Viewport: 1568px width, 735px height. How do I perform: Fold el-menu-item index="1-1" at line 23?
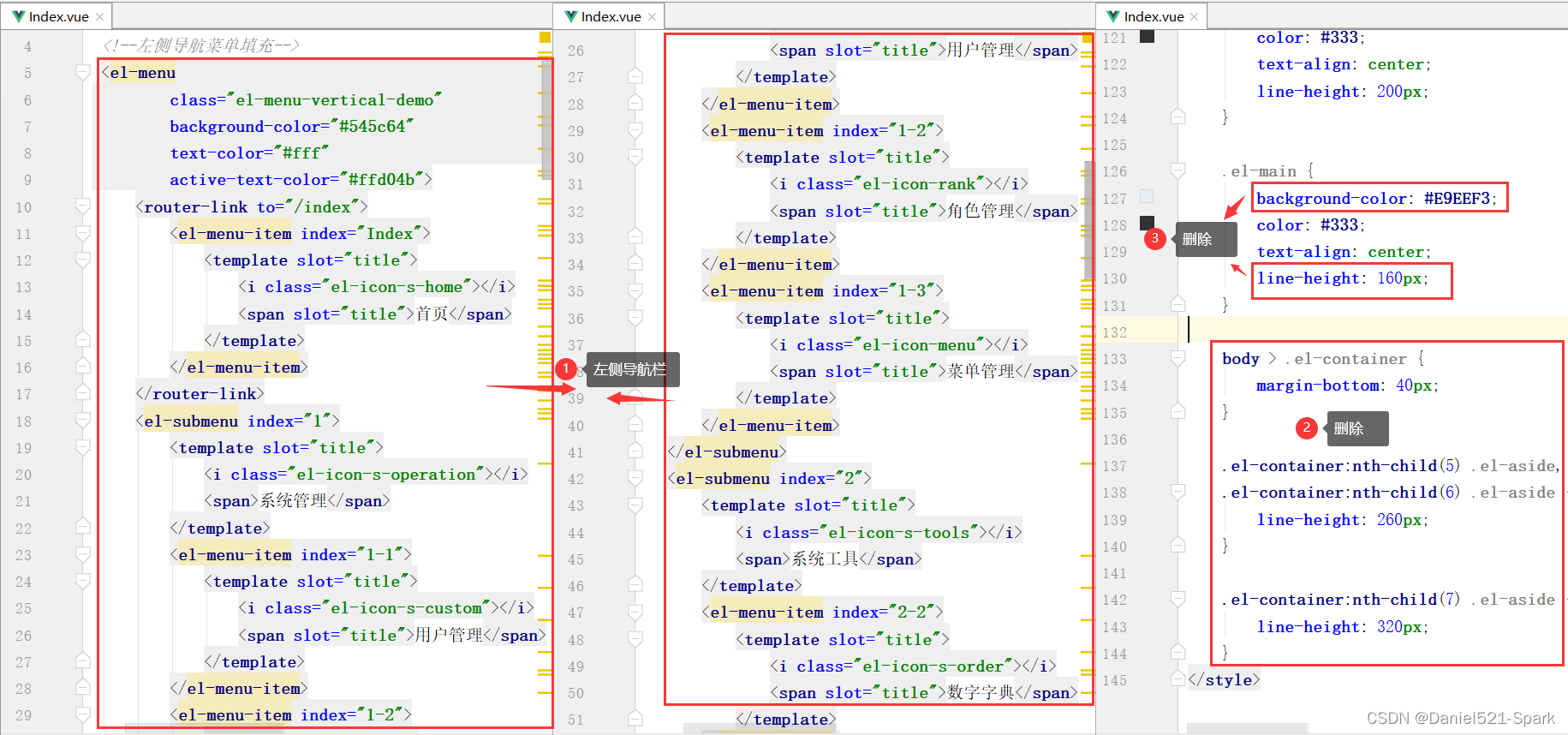(83, 554)
